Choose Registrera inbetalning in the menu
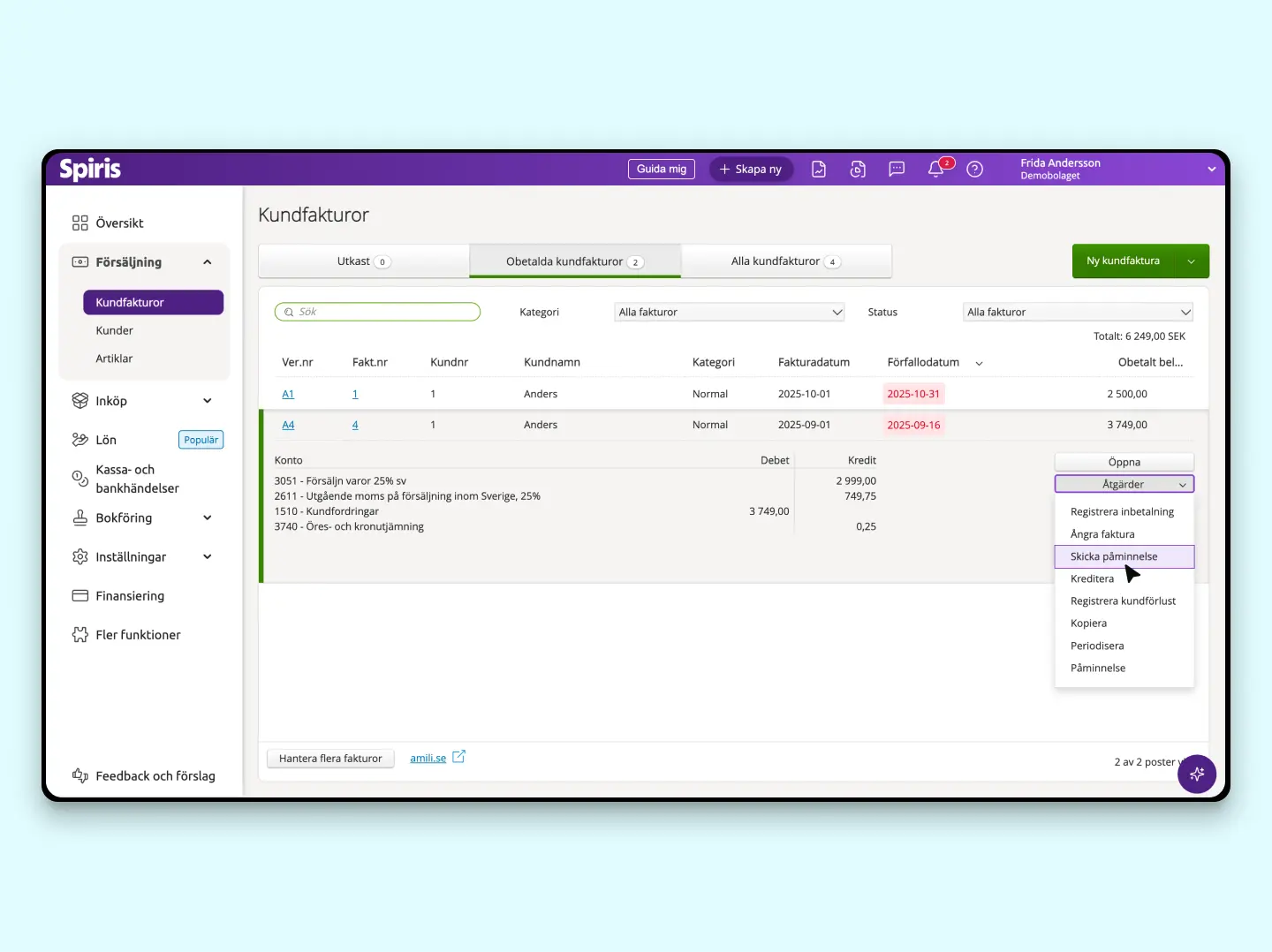Image resolution: width=1272 pixels, height=952 pixels. coord(1122,512)
